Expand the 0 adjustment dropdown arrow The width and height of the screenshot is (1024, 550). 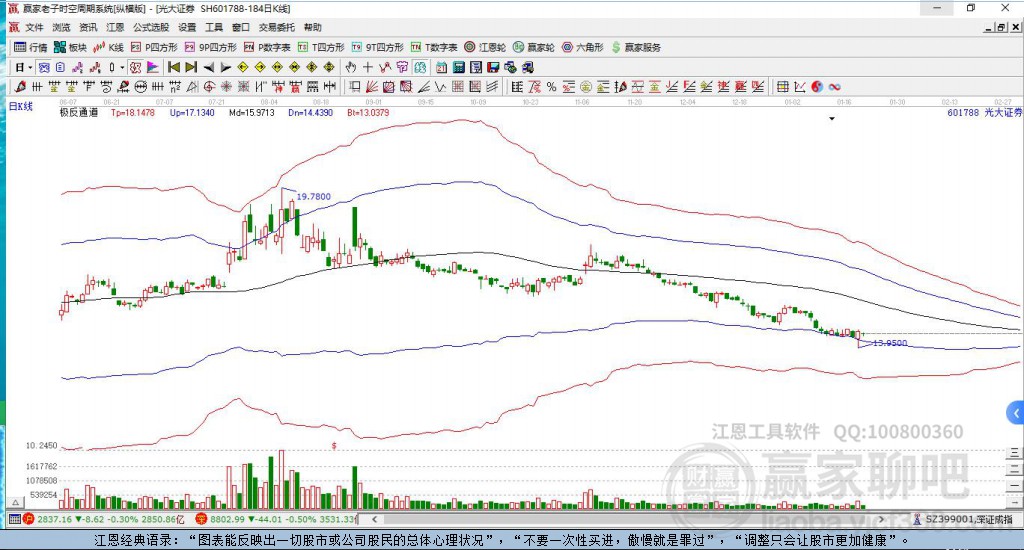tap(121, 67)
